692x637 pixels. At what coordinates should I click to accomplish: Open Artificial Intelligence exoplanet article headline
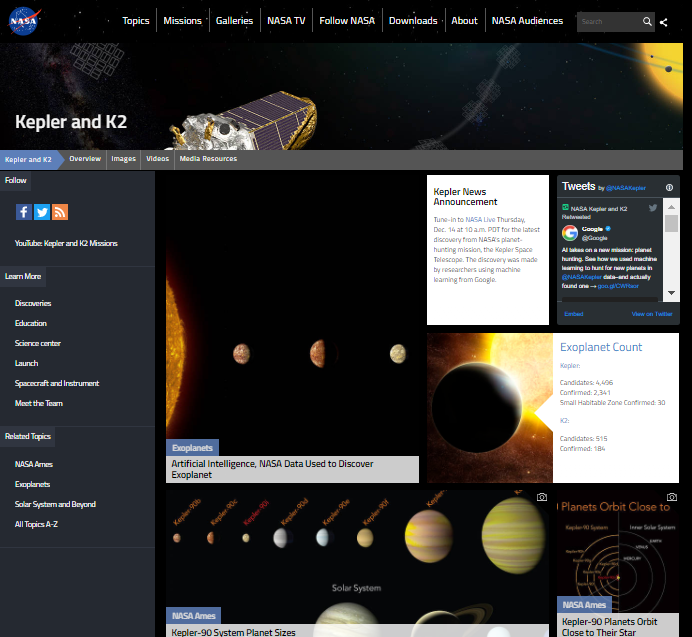click(x=272, y=469)
